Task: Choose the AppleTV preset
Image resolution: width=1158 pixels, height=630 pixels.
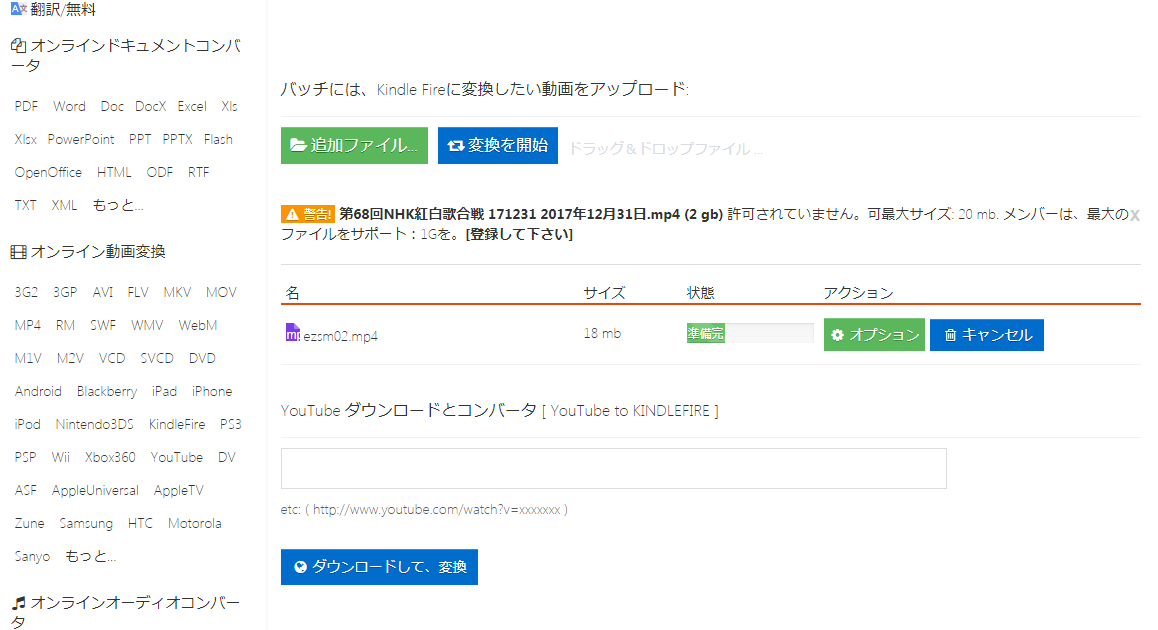Action: click(179, 490)
